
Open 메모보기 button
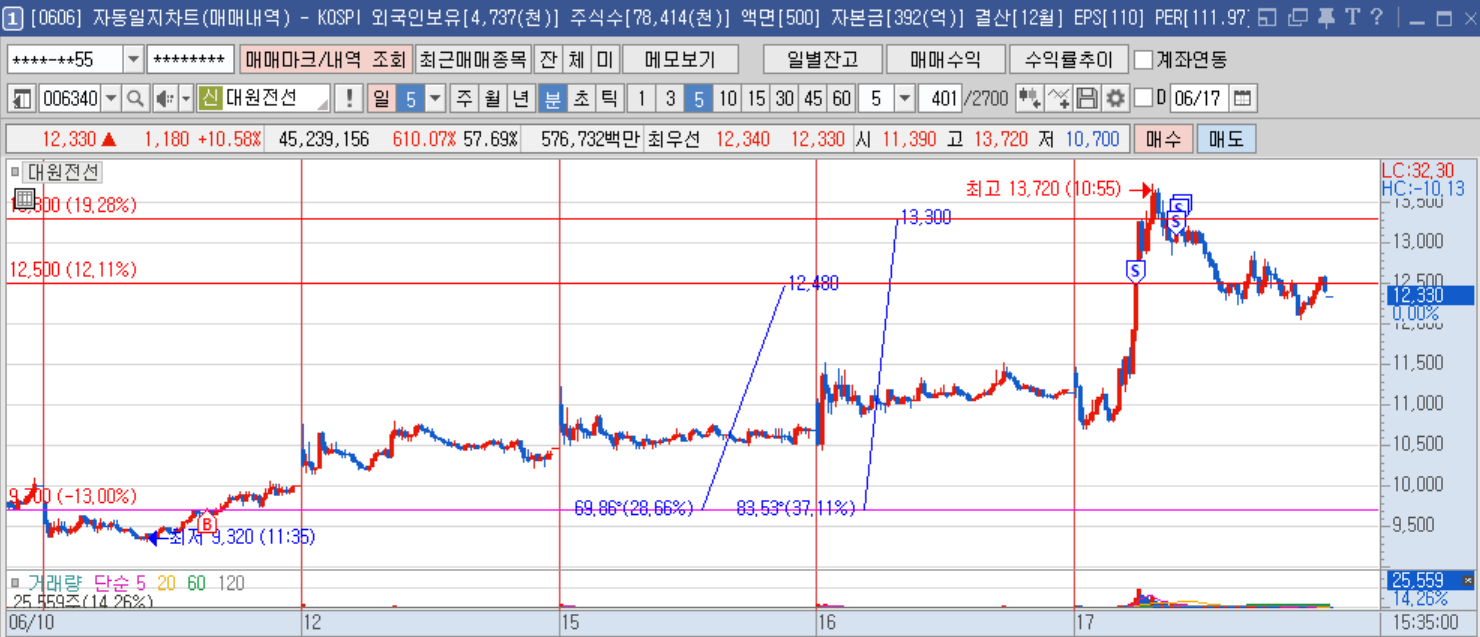point(680,60)
